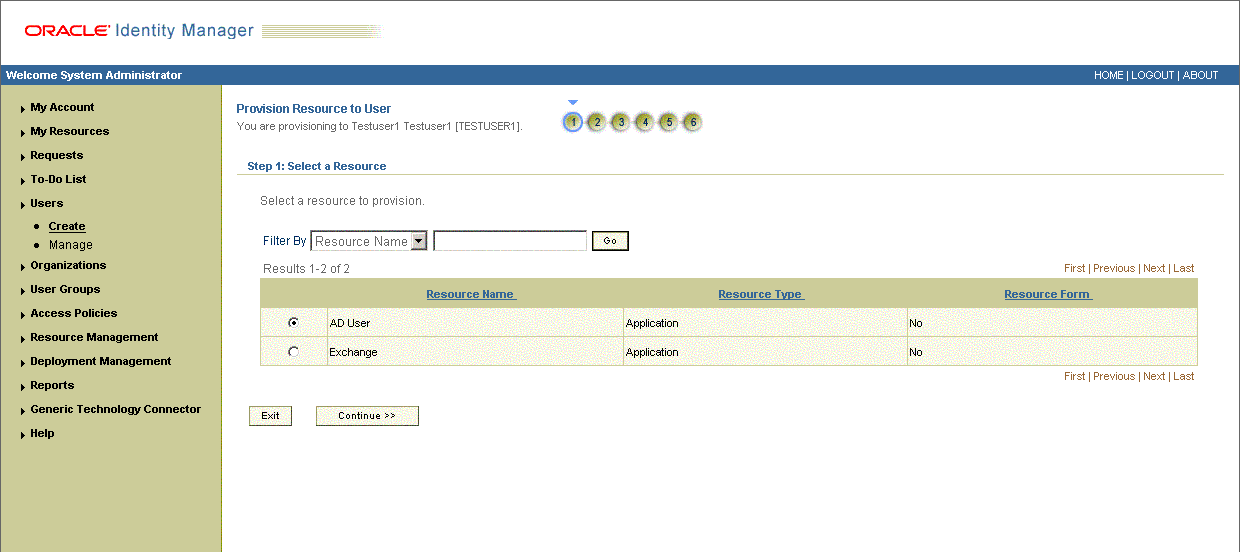Expand the My Resources menu

point(70,131)
